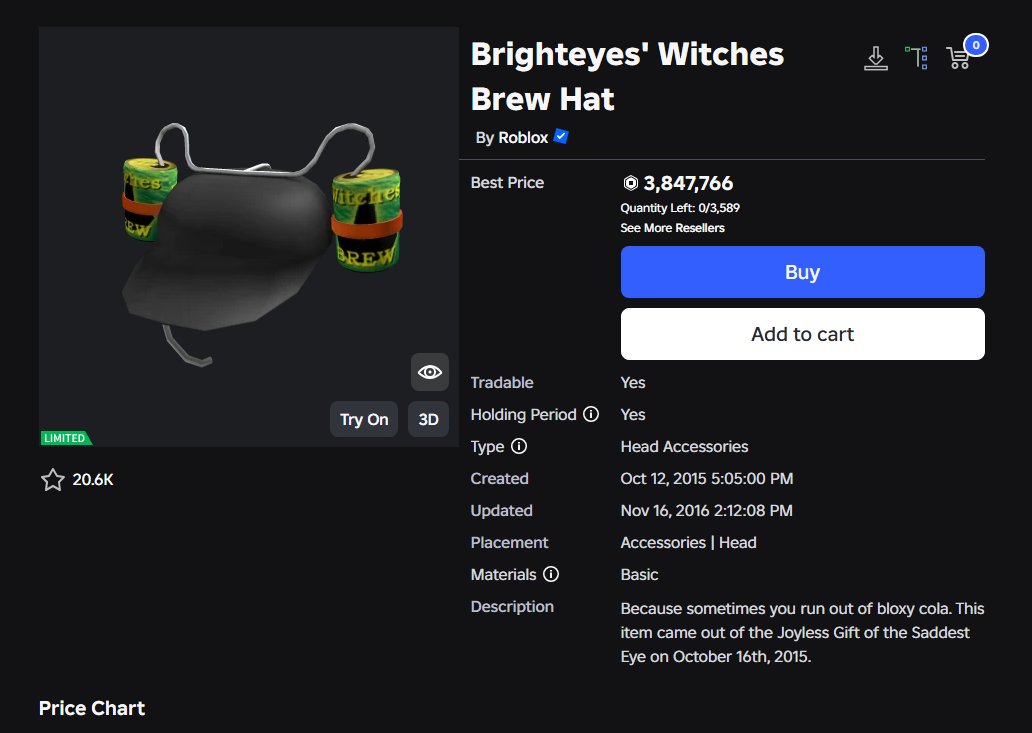
Task: Click the verified badge next to Roblox
Action: click(x=561, y=137)
